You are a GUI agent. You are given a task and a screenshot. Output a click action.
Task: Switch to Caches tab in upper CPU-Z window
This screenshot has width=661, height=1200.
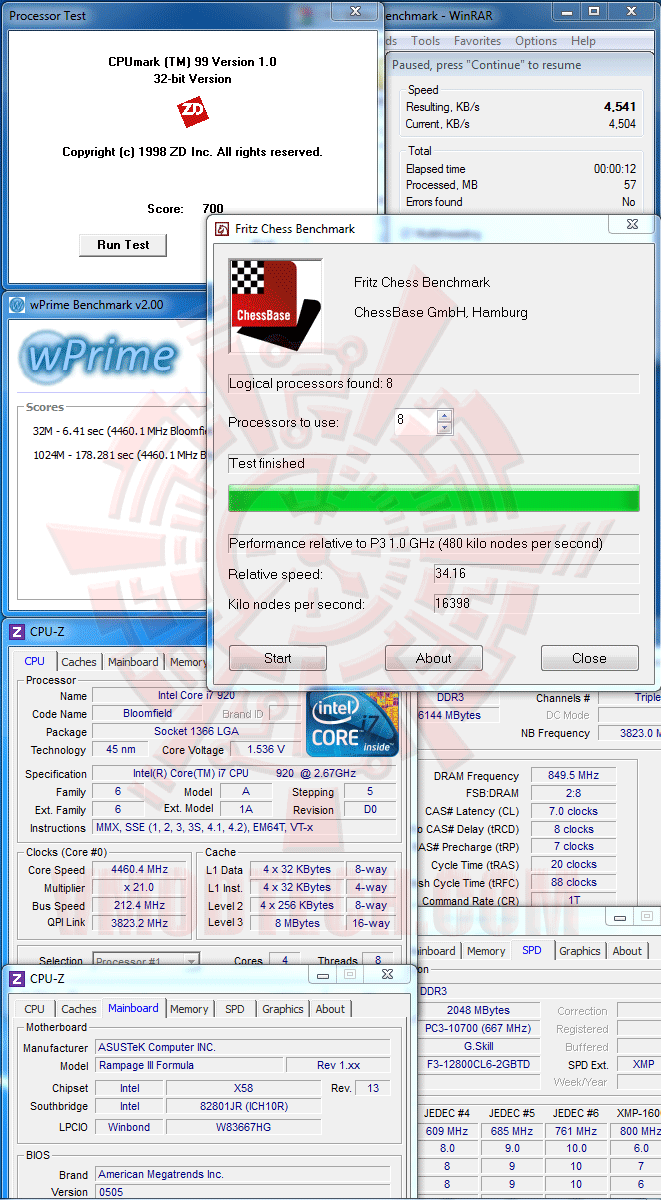coord(79,662)
